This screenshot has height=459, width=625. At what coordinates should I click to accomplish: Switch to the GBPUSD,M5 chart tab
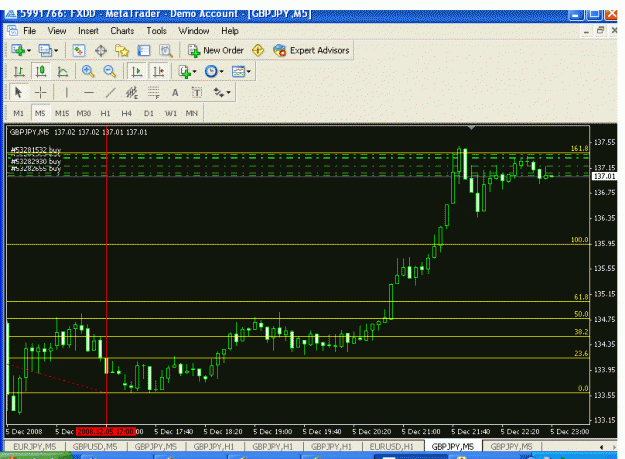coord(95,447)
